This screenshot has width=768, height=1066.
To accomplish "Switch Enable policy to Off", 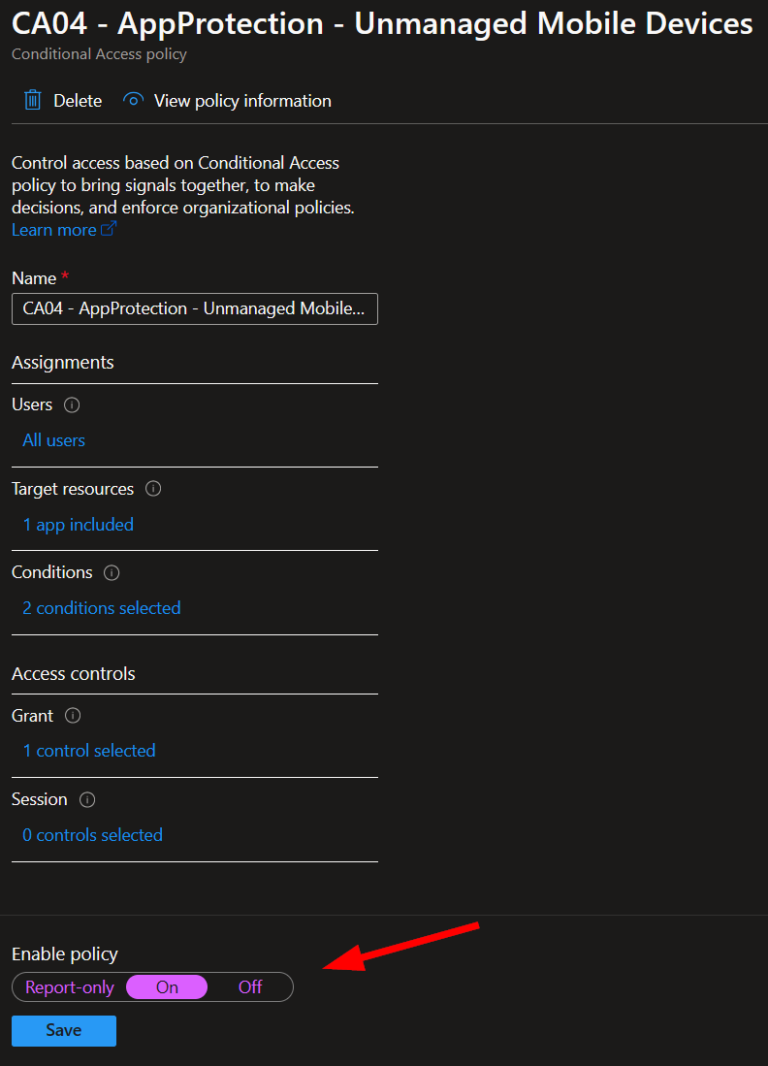I will 249,987.
